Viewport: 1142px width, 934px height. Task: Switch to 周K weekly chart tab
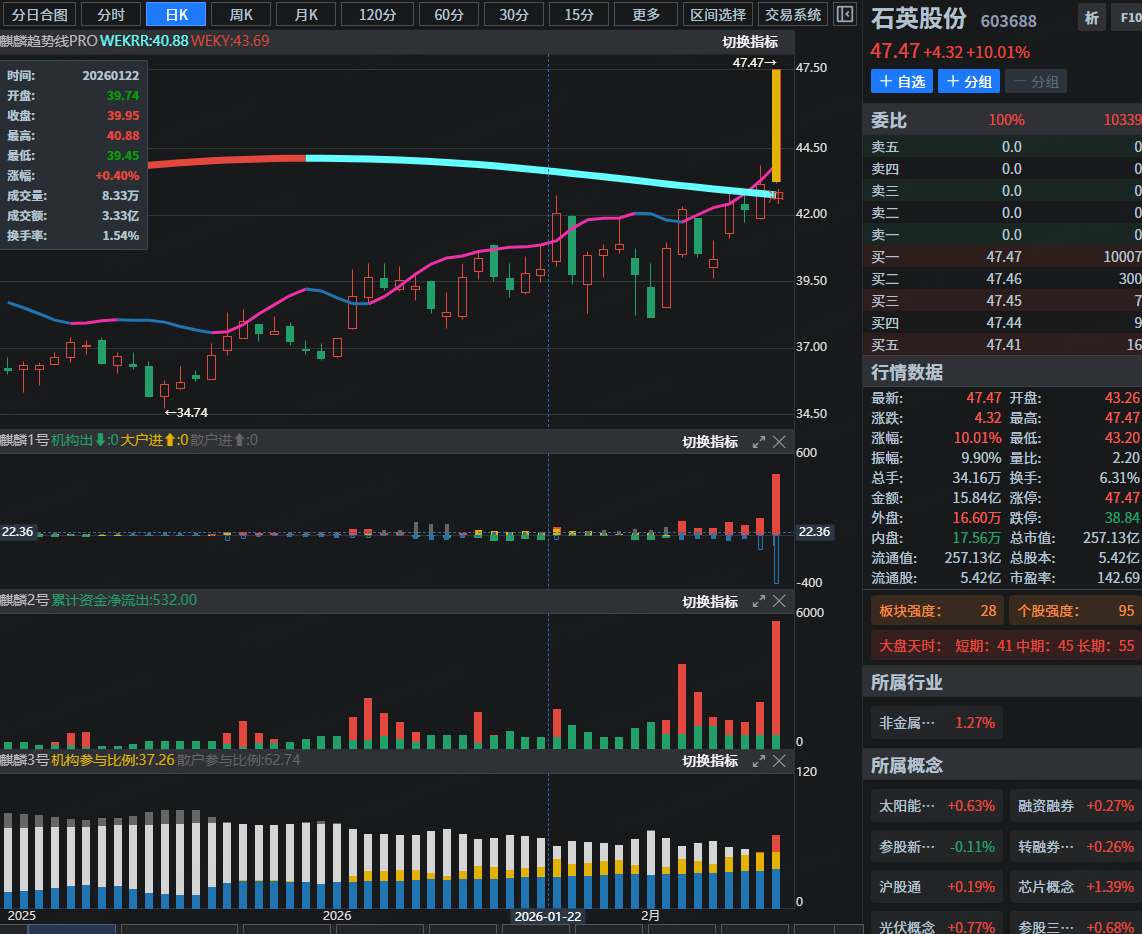(x=241, y=14)
